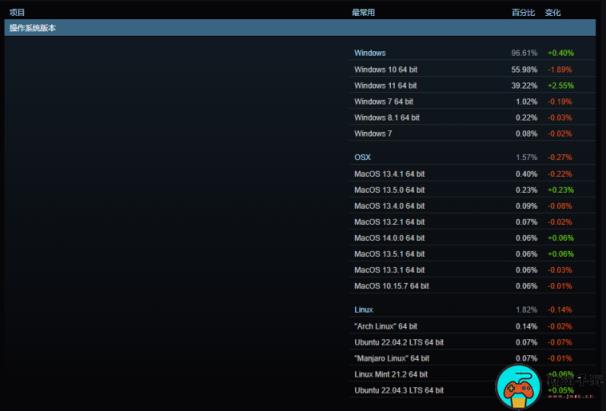This screenshot has height=411, width=606.
Task: Click the Linux Mint 21.2 64 bit row
Action: click(x=472, y=374)
